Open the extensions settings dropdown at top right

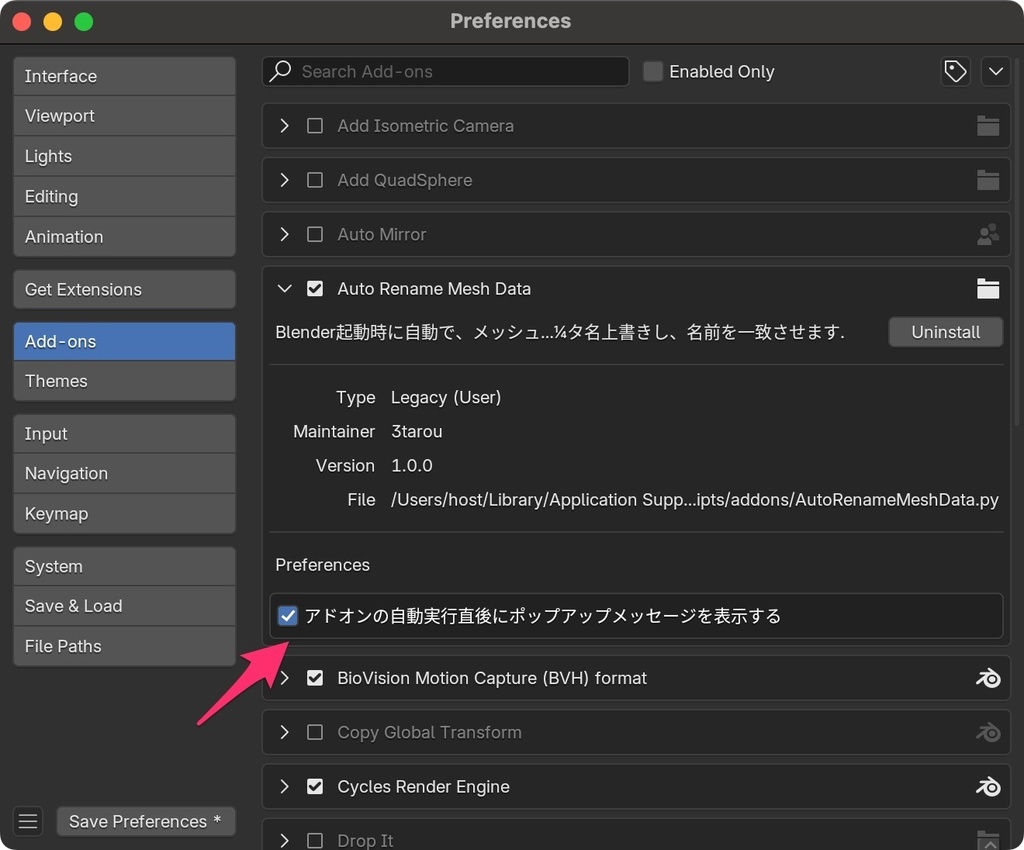(x=996, y=71)
